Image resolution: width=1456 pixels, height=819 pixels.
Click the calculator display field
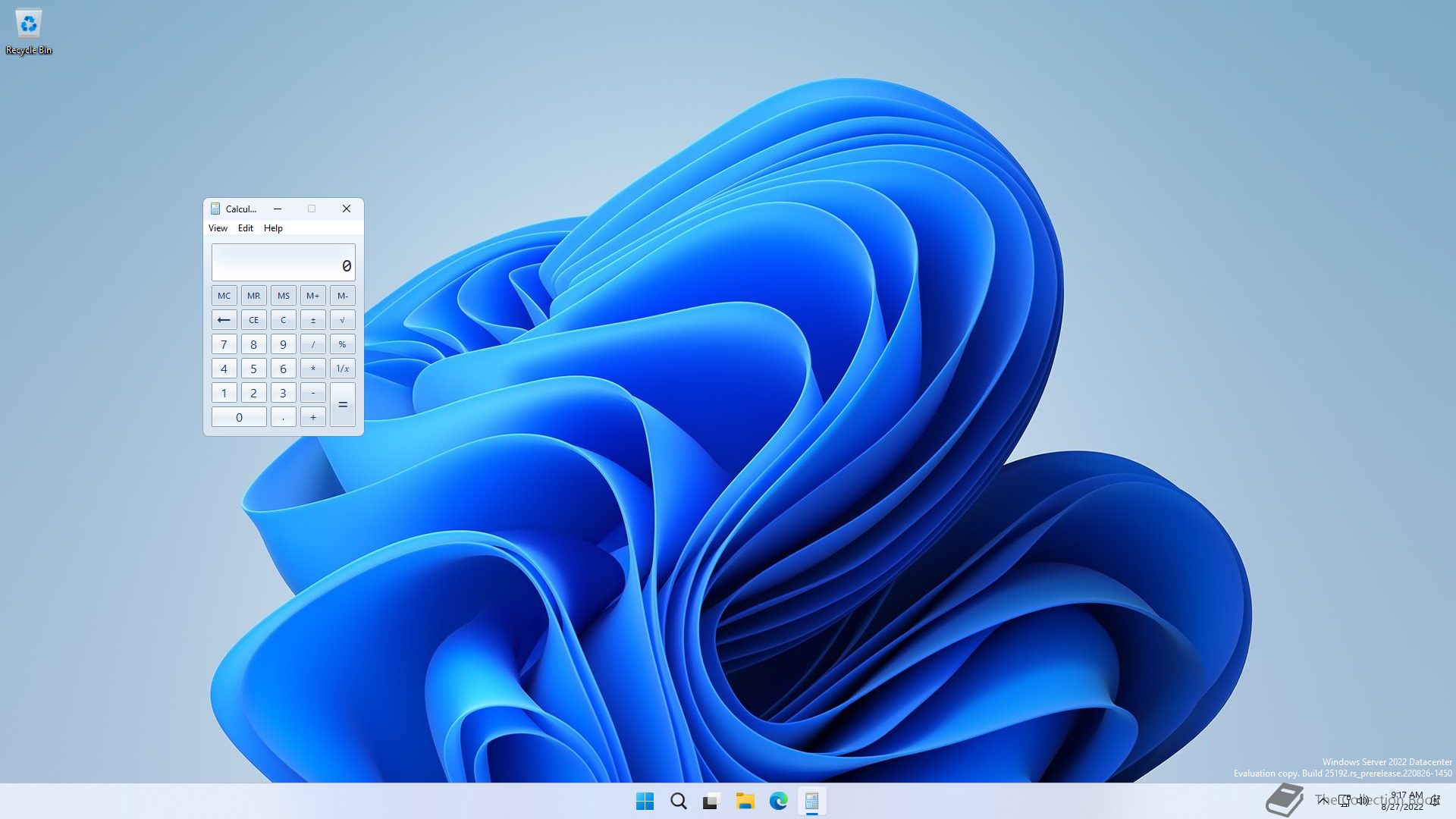[x=283, y=262]
